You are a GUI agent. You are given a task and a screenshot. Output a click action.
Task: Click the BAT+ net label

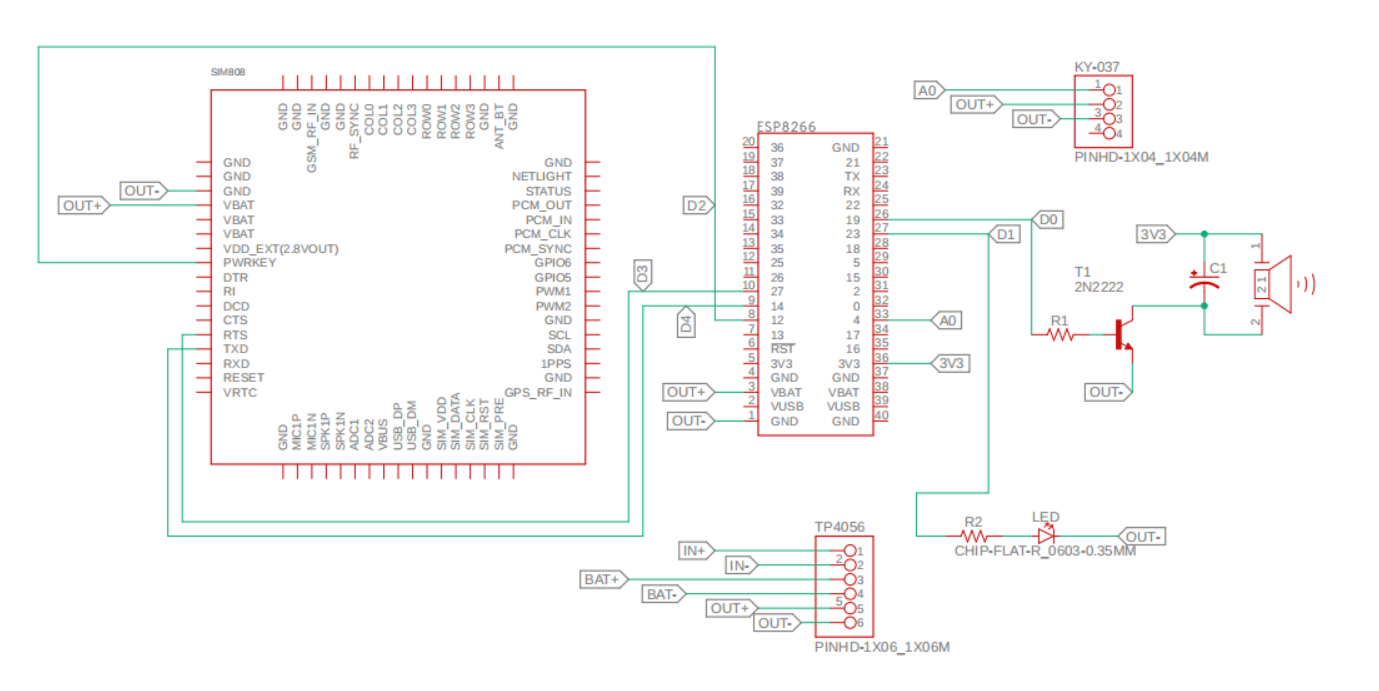click(x=606, y=579)
